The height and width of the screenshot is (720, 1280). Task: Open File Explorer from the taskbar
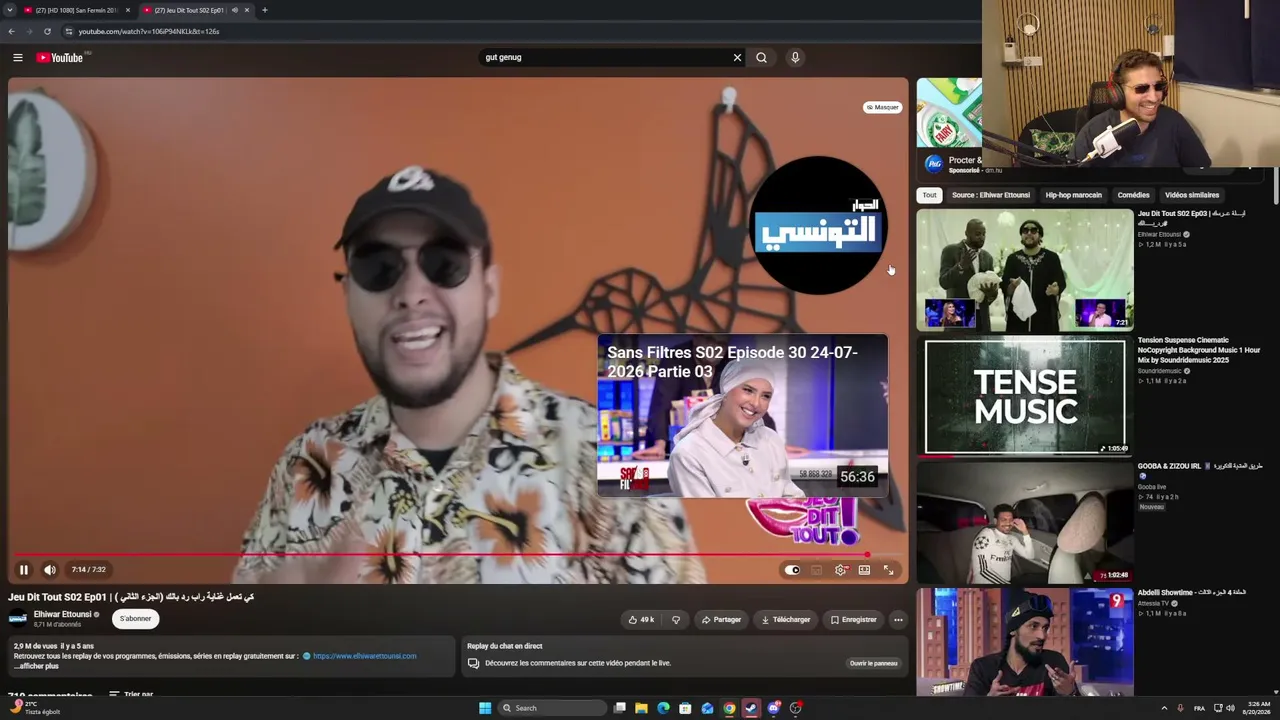tap(641, 708)
